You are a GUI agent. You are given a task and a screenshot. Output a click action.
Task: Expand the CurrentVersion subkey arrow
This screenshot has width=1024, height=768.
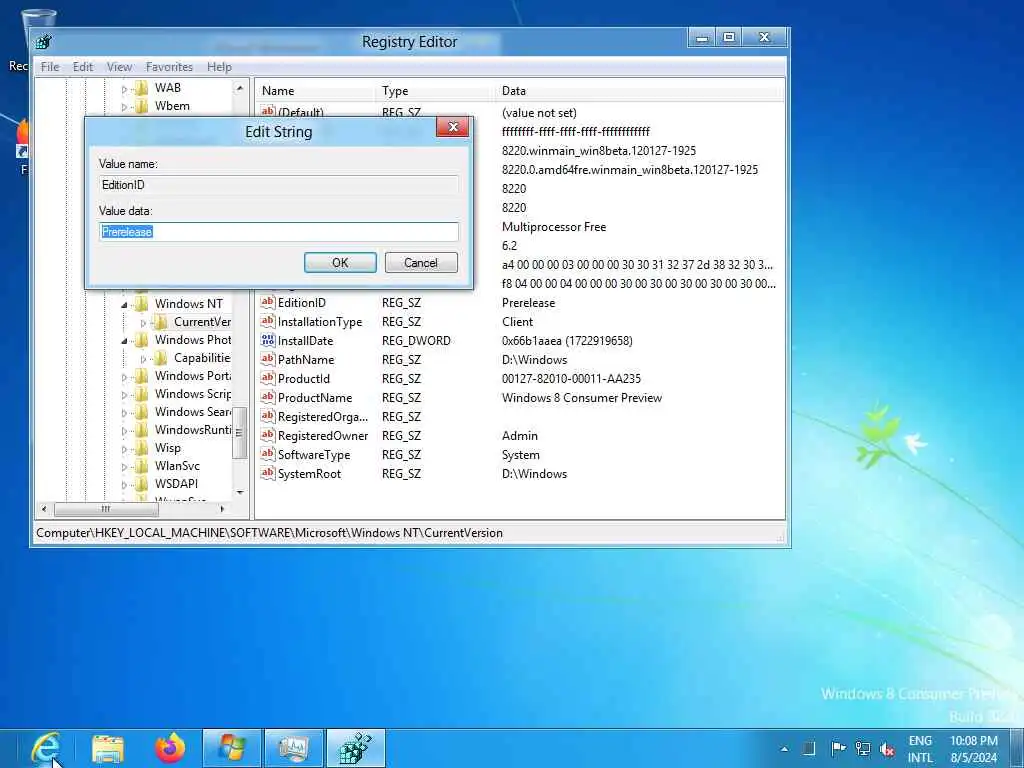[x=143, y=323]
